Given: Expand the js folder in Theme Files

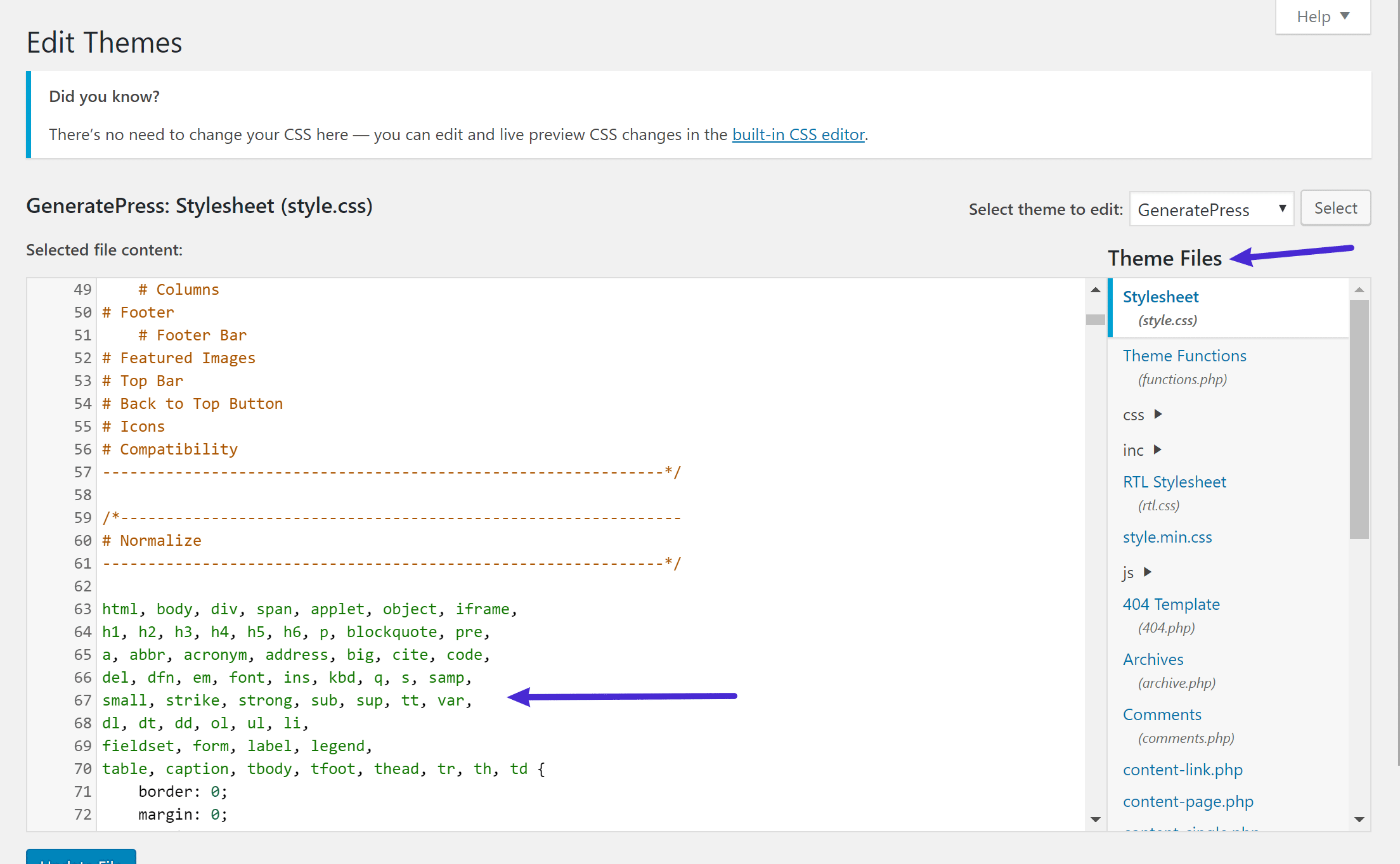Looking at the screenshot, I should [x=1147, y=571].
